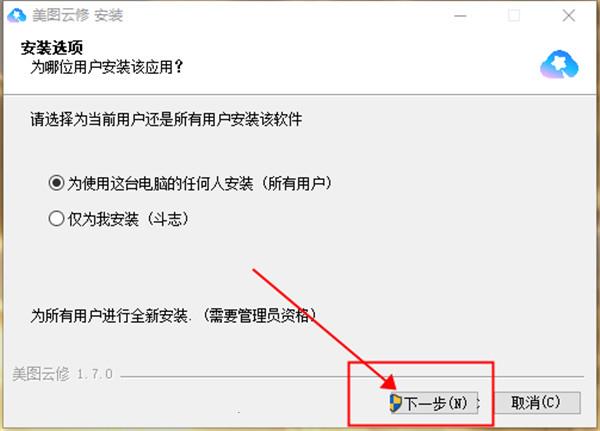Click the UAC shield icon on 下一步 button

click(395, 403)
